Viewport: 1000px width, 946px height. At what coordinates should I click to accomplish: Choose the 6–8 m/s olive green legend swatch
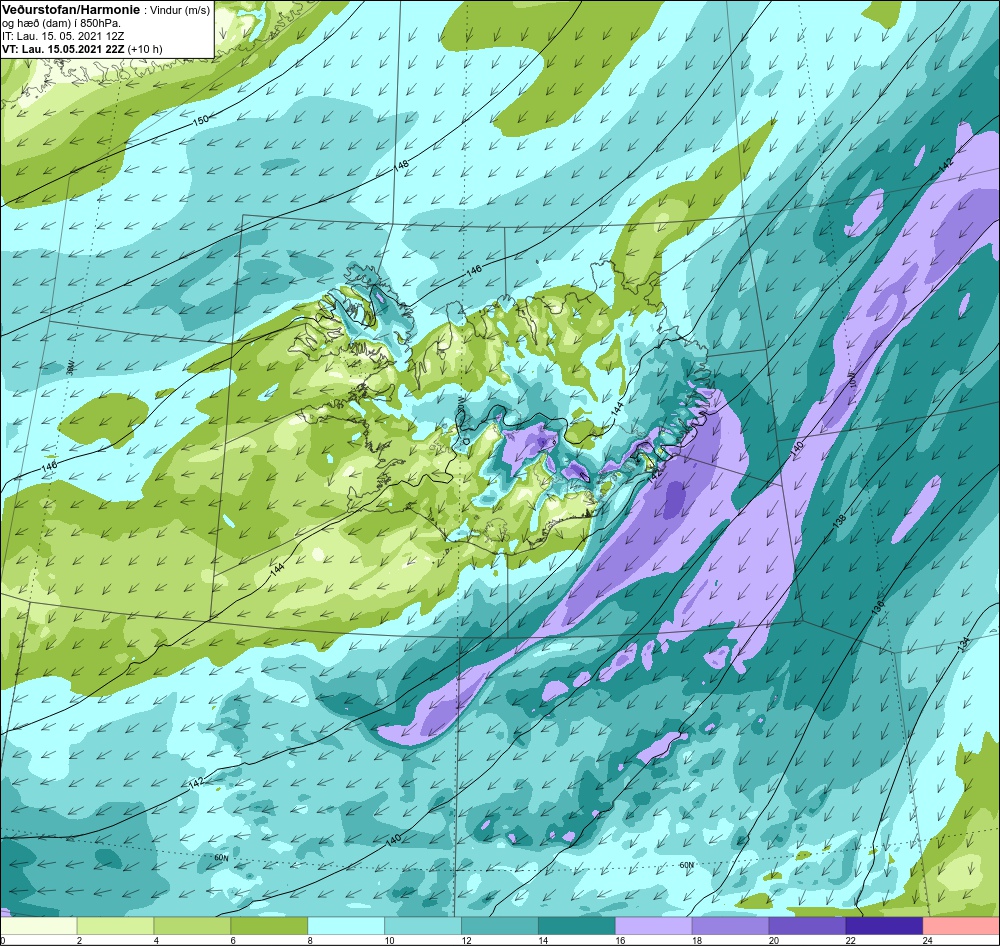pos(269,926)
